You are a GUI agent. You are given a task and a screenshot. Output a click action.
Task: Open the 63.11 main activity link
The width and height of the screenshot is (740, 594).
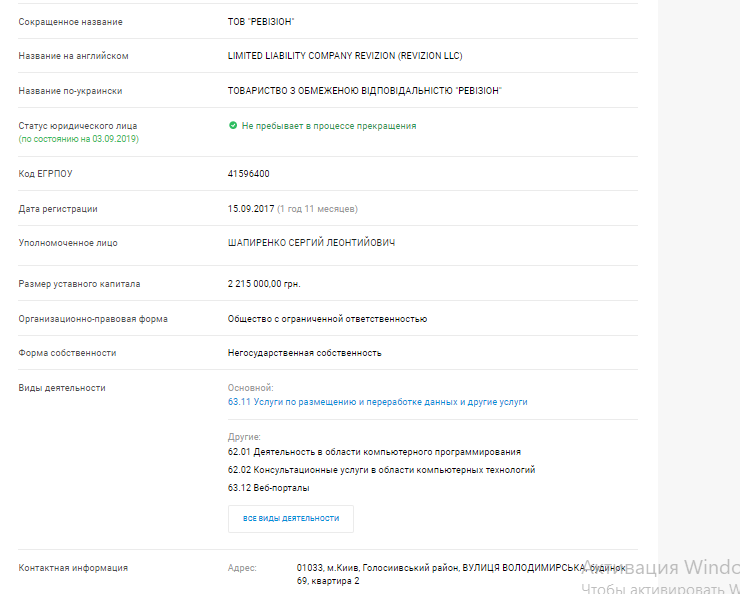click(377, 402)
